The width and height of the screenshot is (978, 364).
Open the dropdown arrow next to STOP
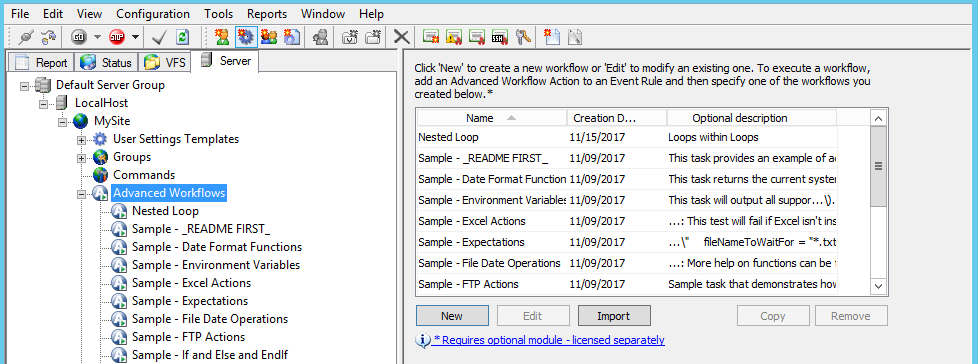click(x=135, y=37)
